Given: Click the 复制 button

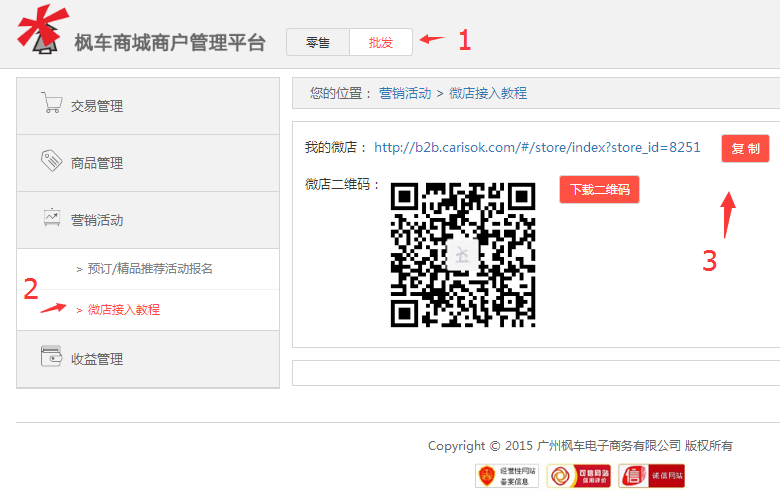Looking at the screenshot, I should [x=745, y=148].
